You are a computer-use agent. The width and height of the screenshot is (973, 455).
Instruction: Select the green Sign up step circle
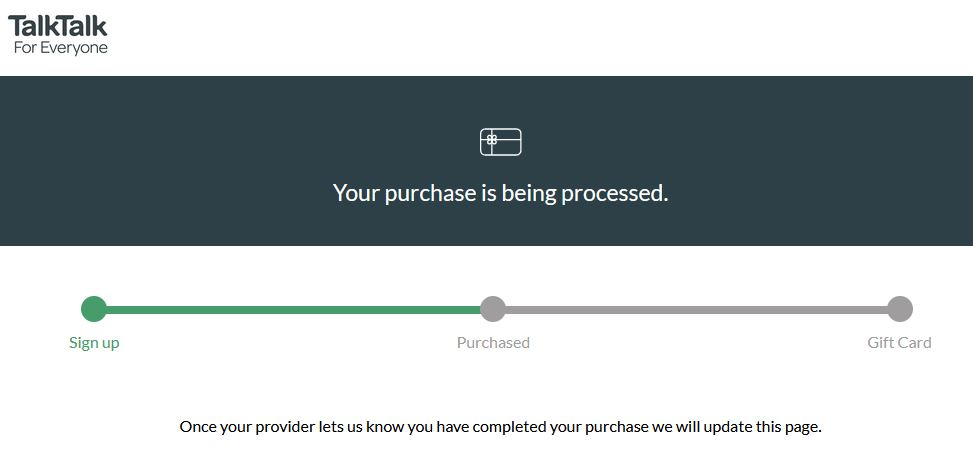[94, 309]
